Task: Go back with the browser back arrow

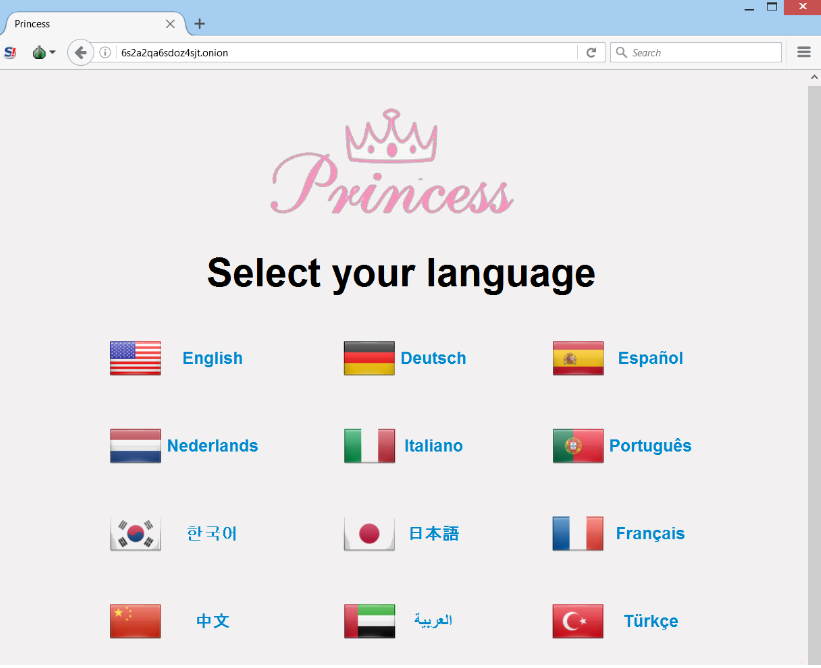Action: pos(80,52)
